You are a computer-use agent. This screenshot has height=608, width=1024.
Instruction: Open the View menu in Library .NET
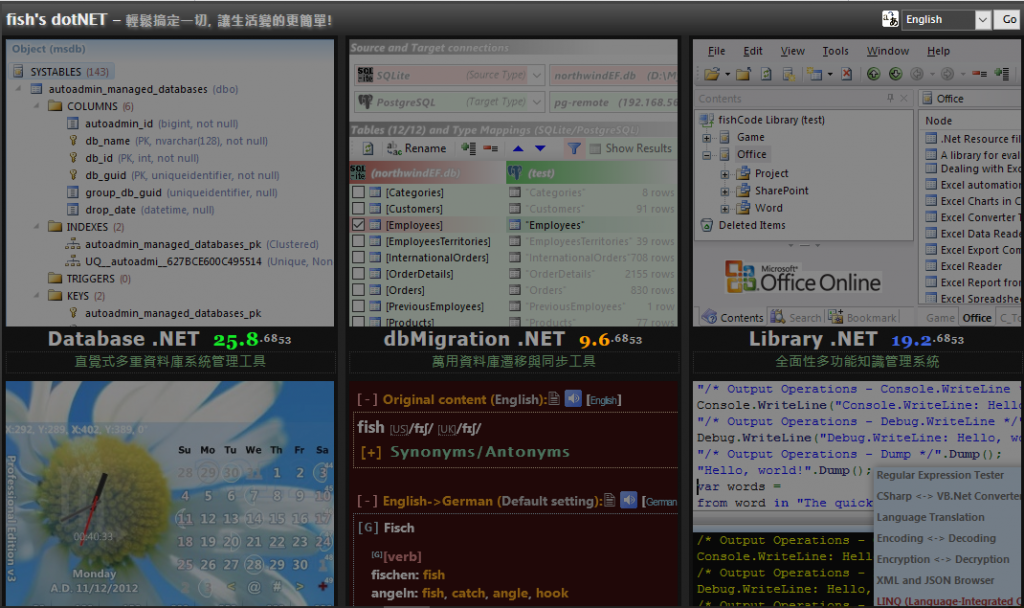(x=792, y=51)
